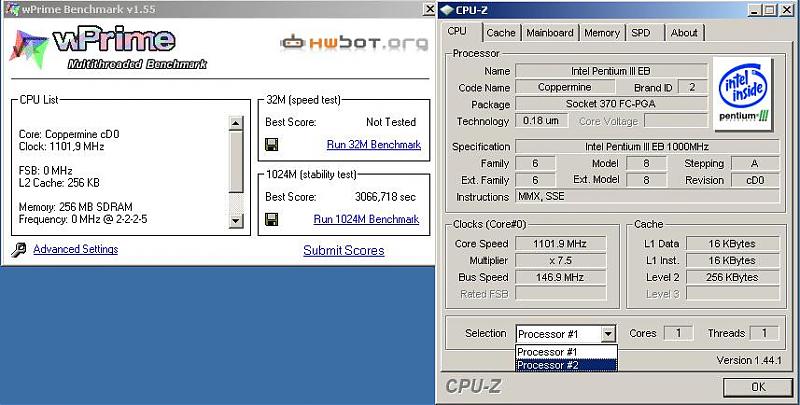This screenshot has height=405, width=800.
Task: Click the Revision value cD0
Action: 755,180
